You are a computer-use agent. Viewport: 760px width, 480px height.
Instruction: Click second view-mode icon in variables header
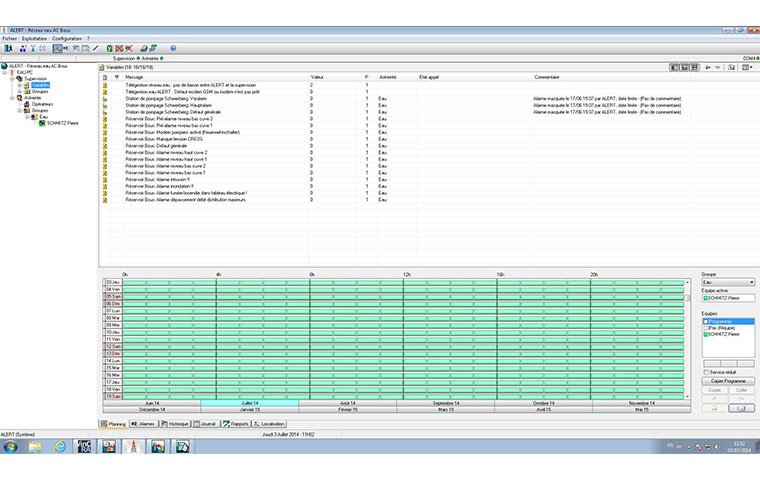pos(684,67)
